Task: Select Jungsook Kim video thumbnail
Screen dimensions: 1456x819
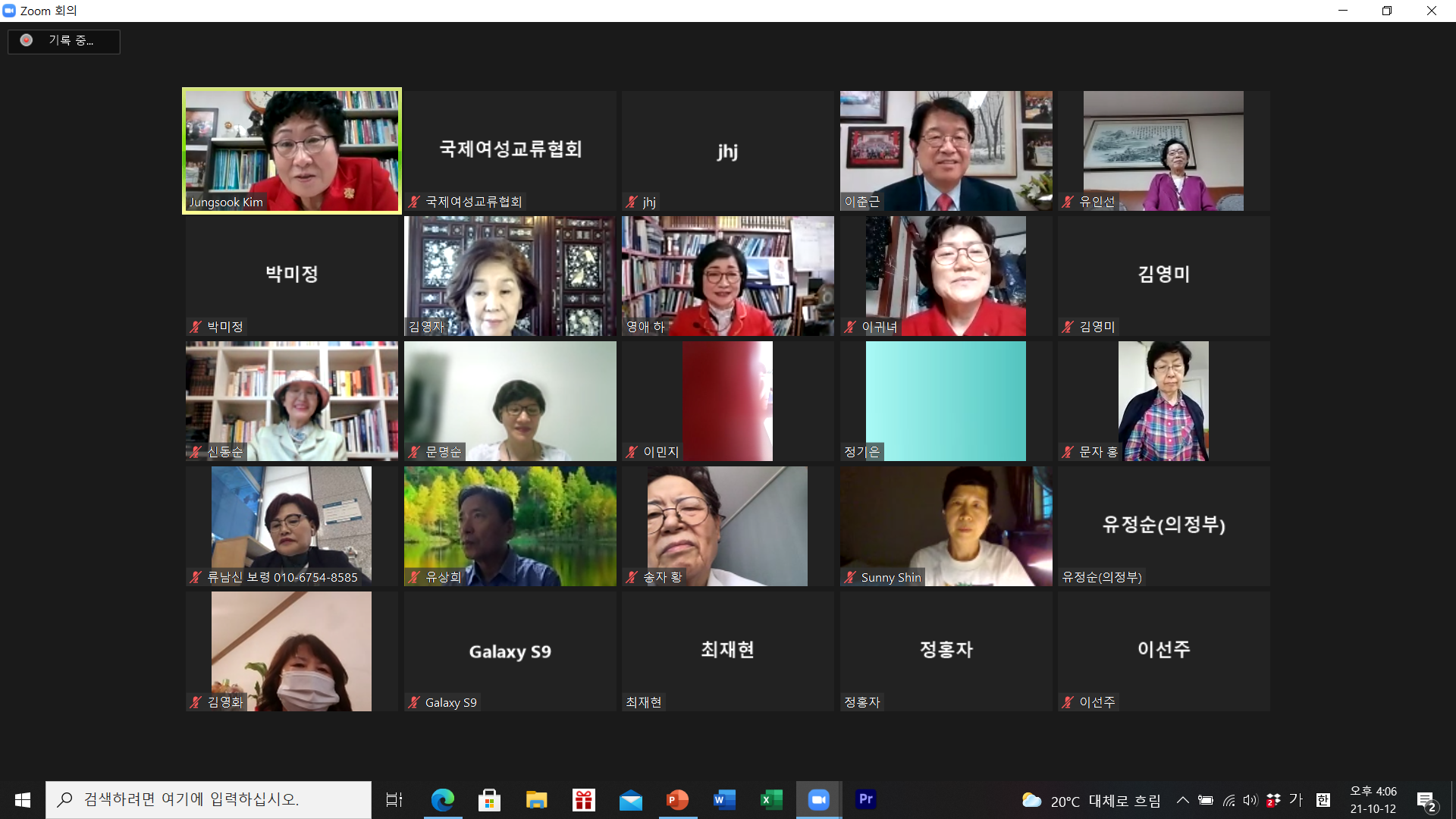Action: [x=292, y=151]
